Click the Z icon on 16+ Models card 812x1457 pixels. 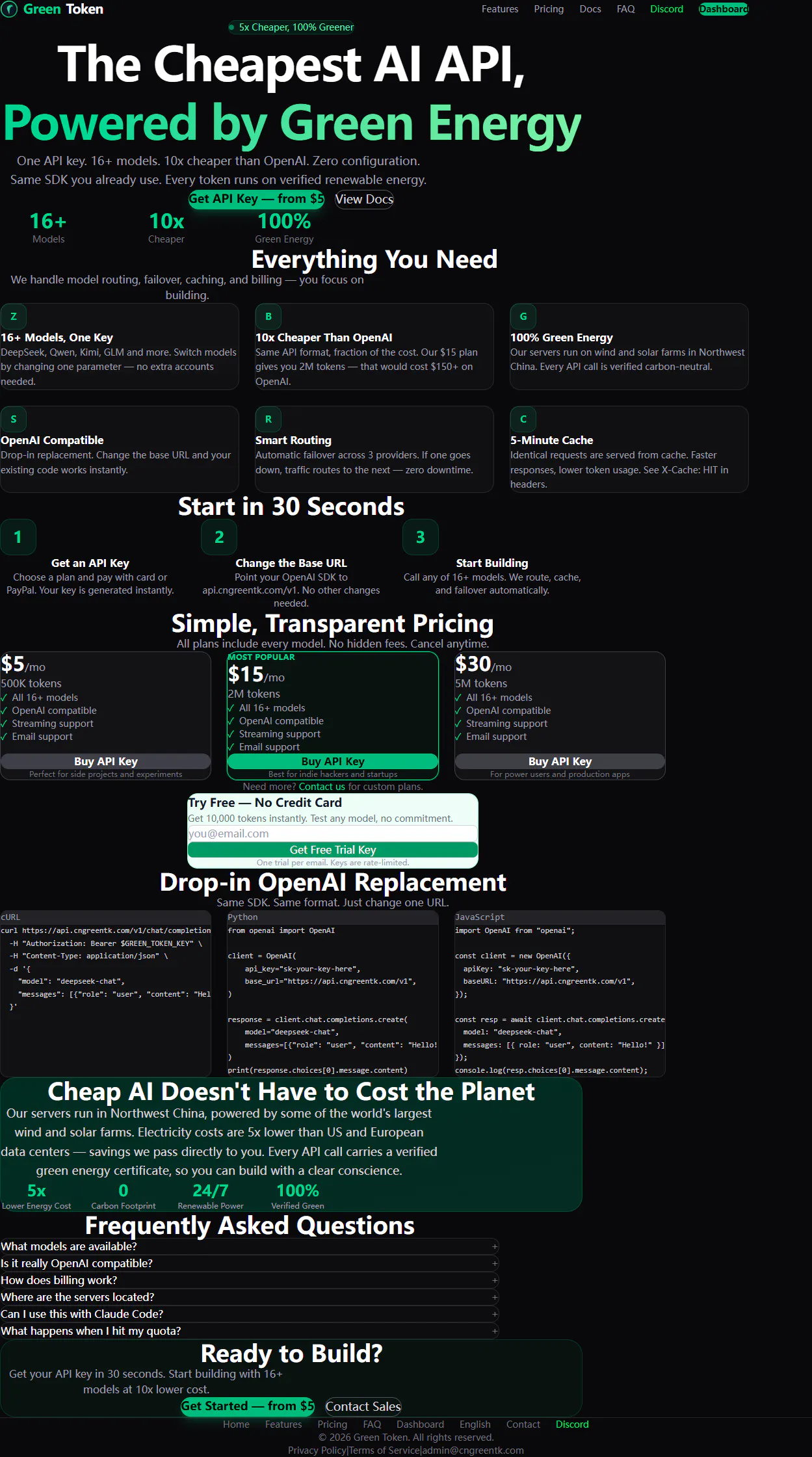[x=14, y=317]
